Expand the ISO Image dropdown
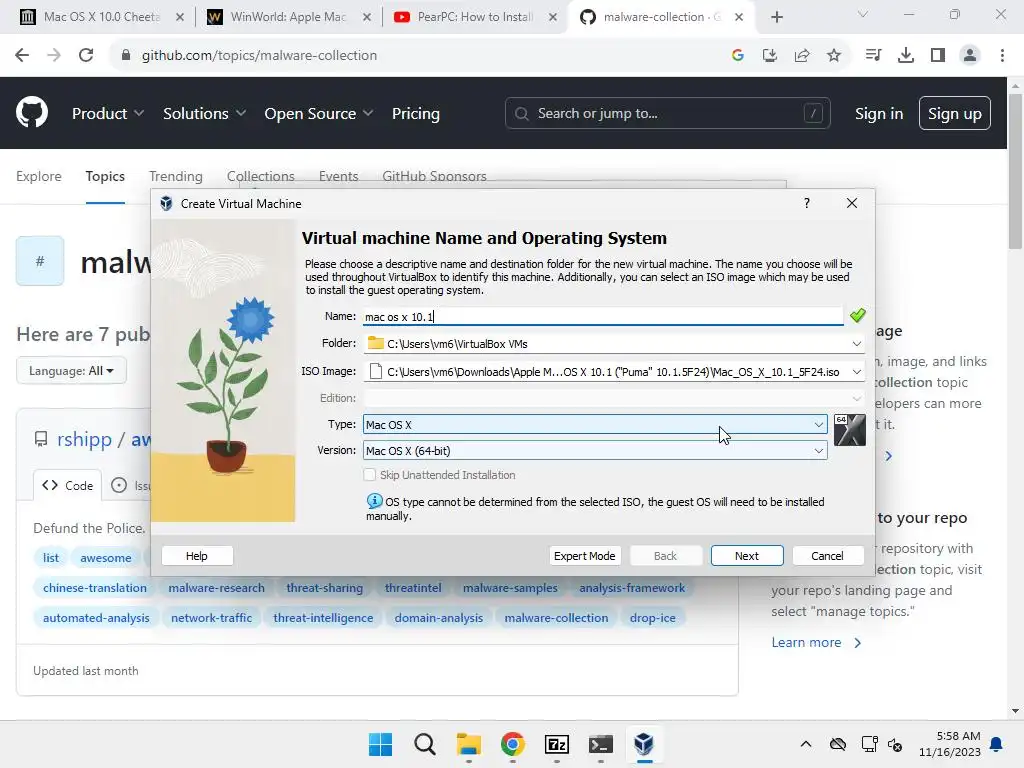The image size is (1024, 768). [856, 372]
